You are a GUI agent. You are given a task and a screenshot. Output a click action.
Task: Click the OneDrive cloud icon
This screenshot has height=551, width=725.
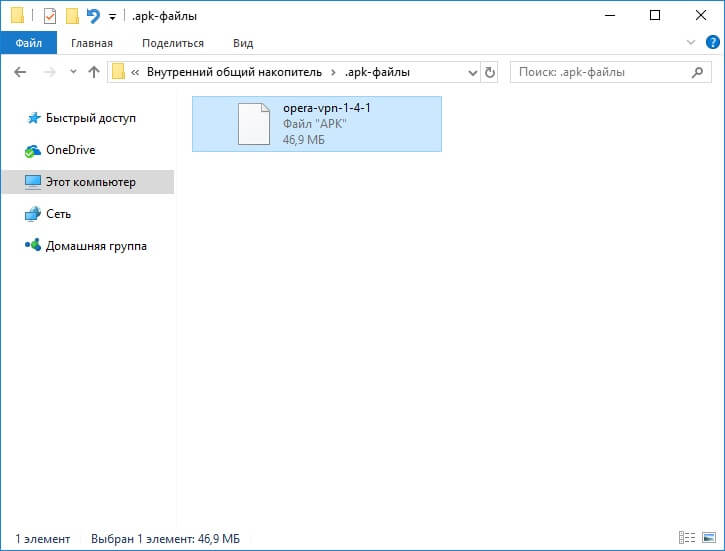click(x=32, y=151)
